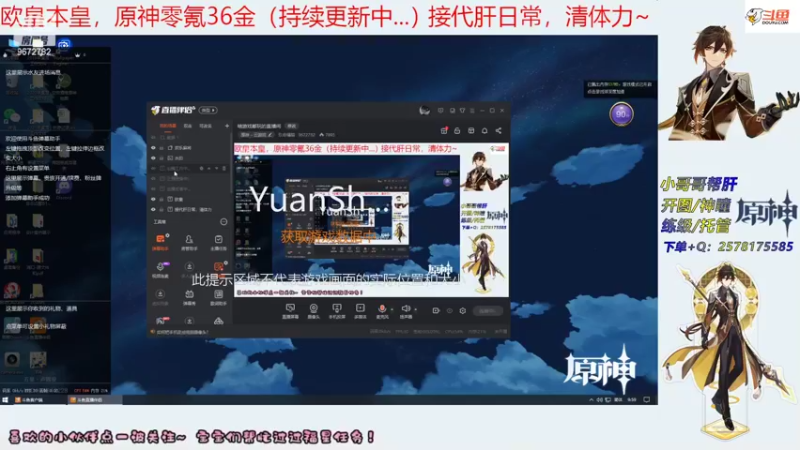
Task: Click the notice text in the companion status bar
Action: coord(183,332)
